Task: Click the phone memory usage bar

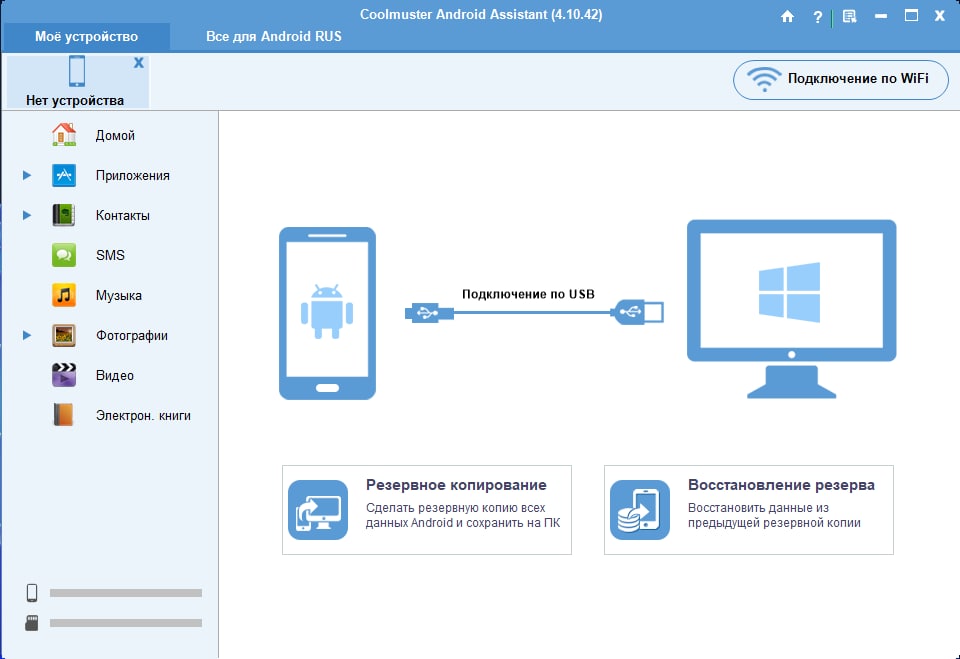Action: click(x=126, y=593)
